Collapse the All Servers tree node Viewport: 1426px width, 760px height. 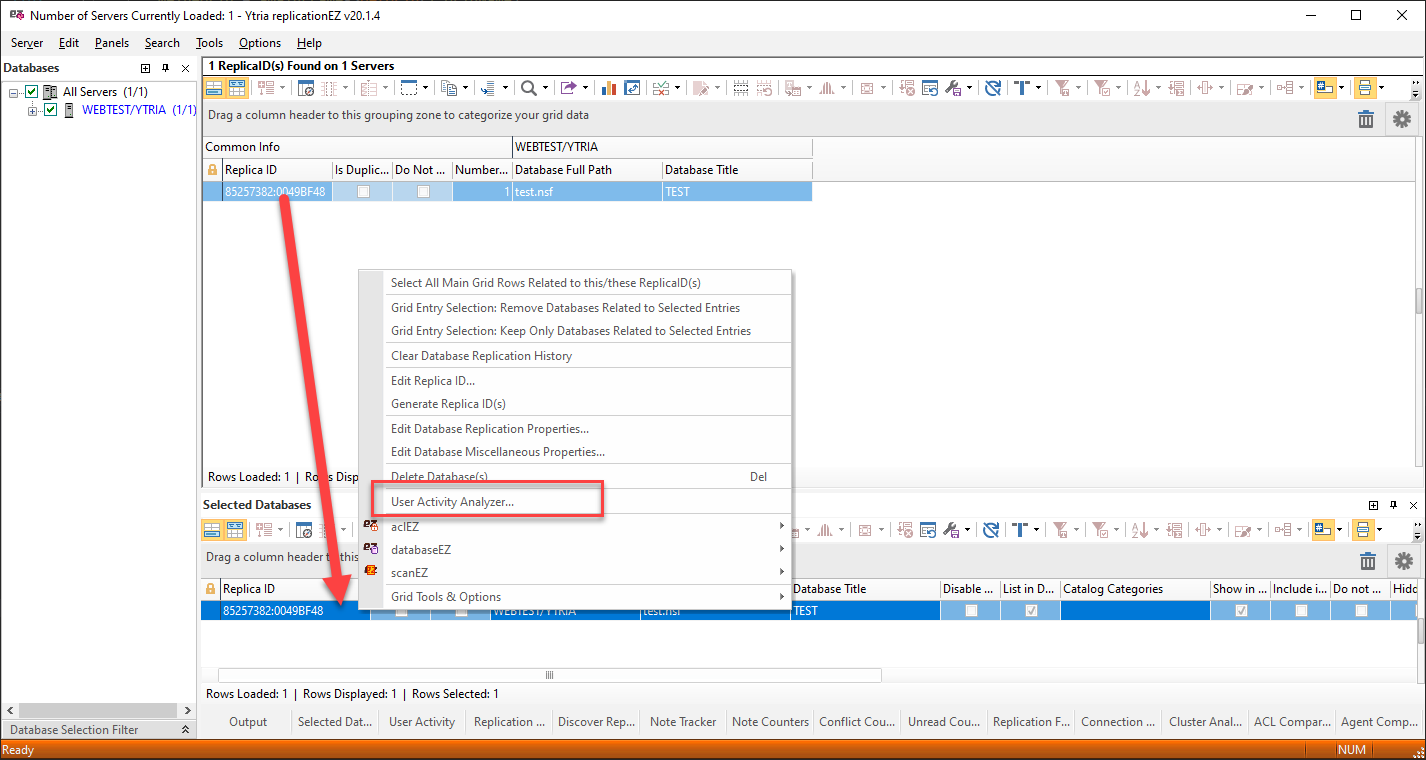[14, 92]
